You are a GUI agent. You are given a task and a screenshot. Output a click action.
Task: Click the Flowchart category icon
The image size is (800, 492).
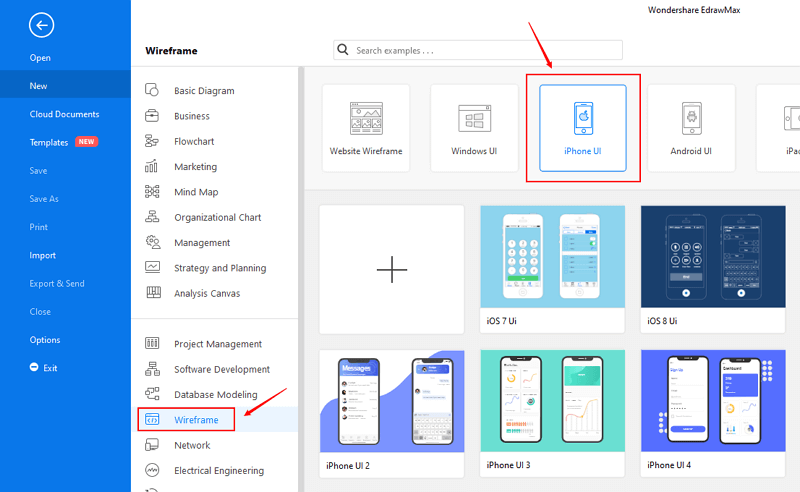click(x=152, y=141)
